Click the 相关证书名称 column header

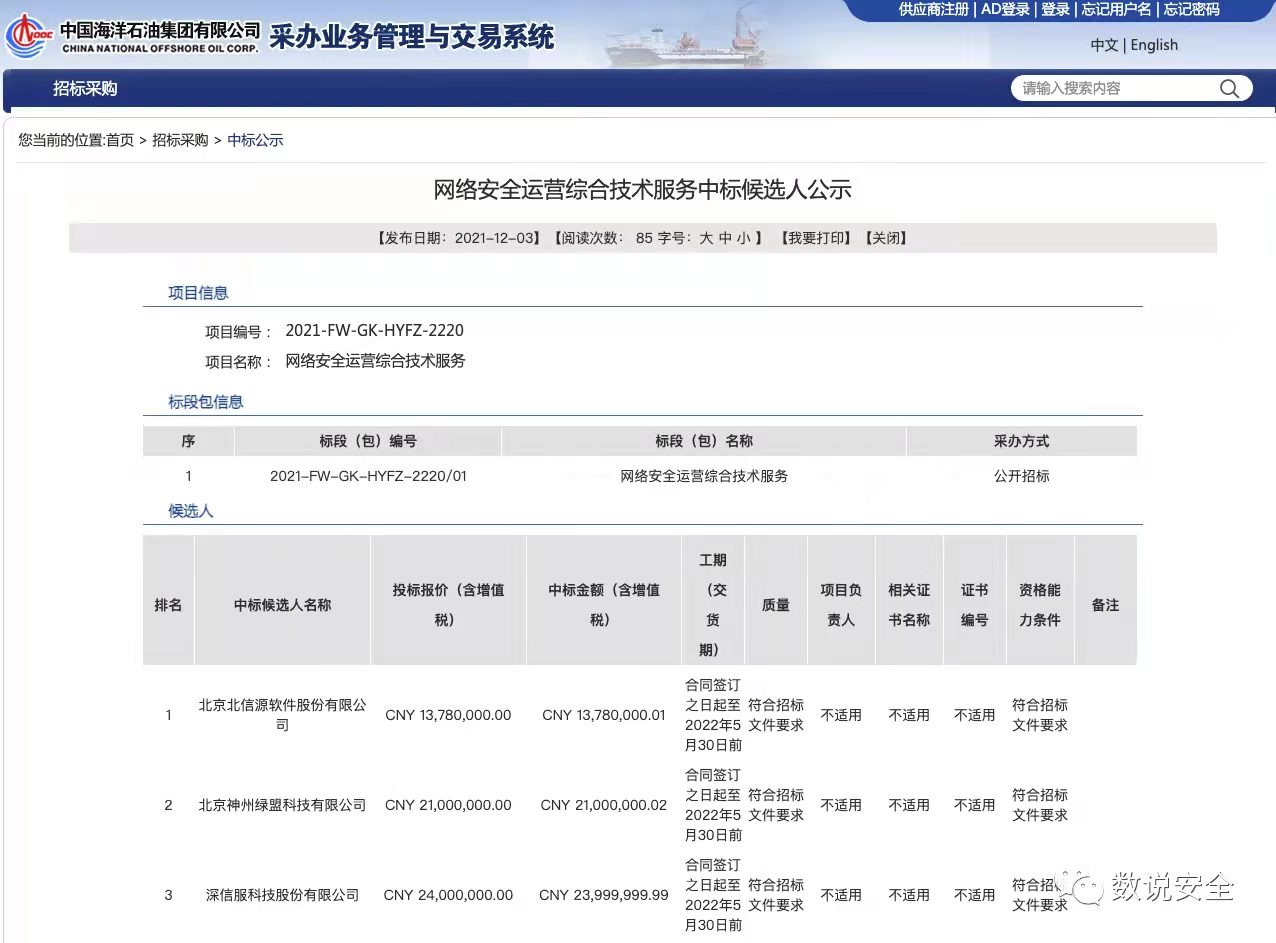click(x=909, y=605)
